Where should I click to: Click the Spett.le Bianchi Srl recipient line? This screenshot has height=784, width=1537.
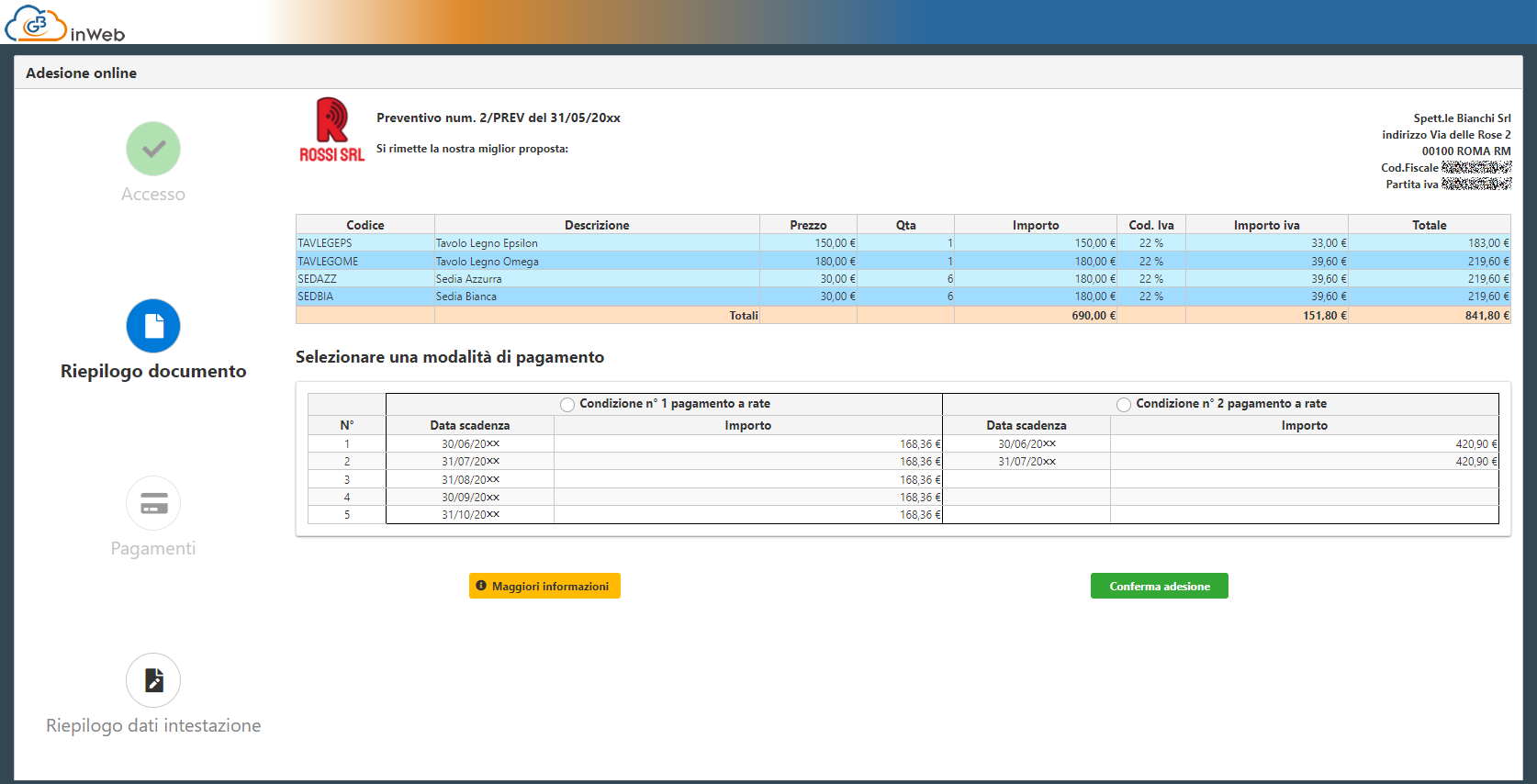(1462, 118)
